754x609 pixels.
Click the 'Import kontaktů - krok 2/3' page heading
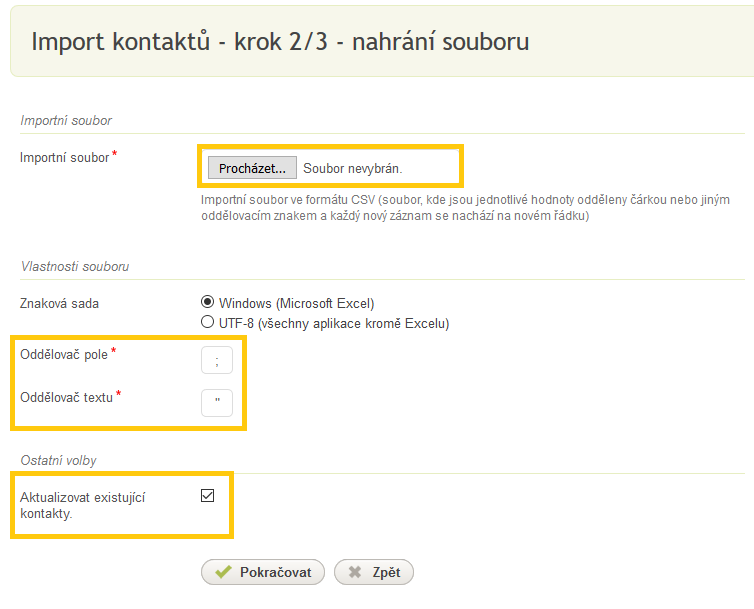tap(280, 42)
